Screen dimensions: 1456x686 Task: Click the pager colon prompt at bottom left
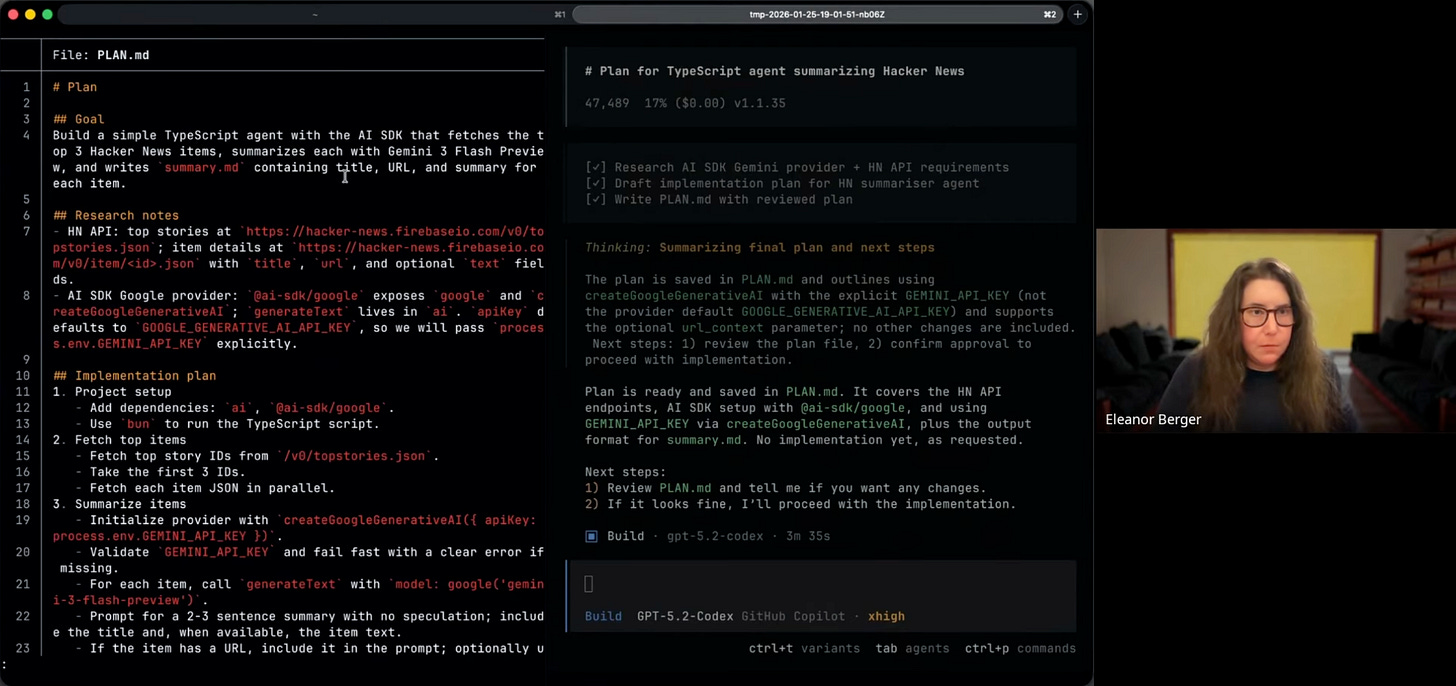point(5,665)
